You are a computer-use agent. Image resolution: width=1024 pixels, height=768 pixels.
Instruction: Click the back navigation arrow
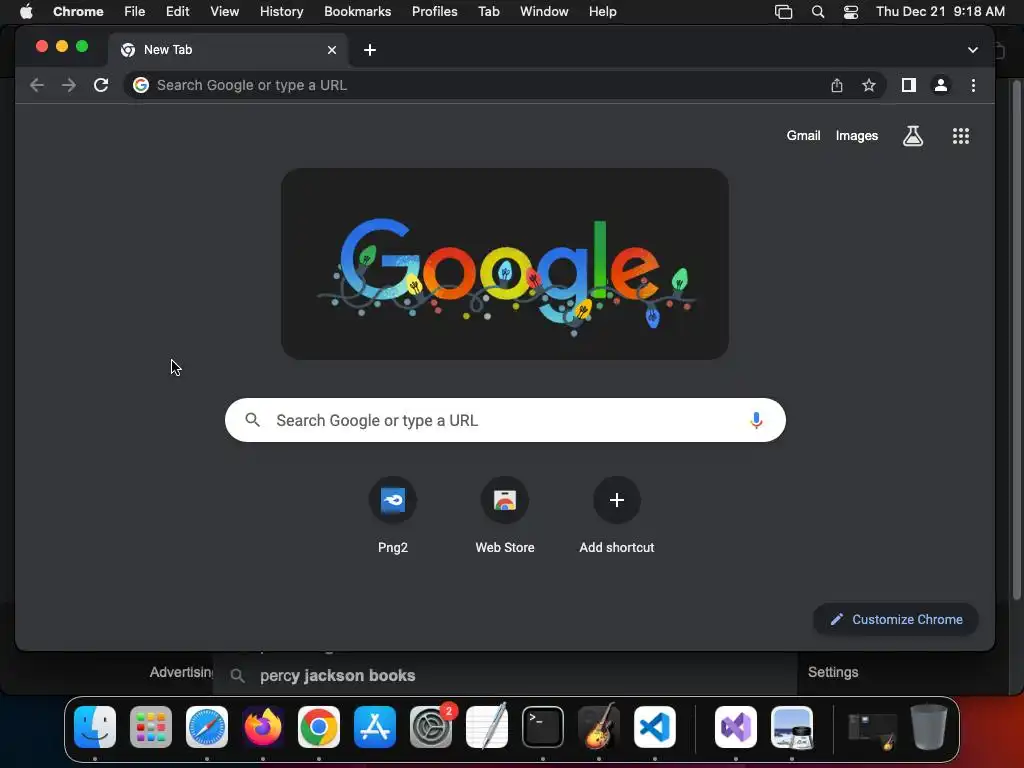click(x=37, y=85)
